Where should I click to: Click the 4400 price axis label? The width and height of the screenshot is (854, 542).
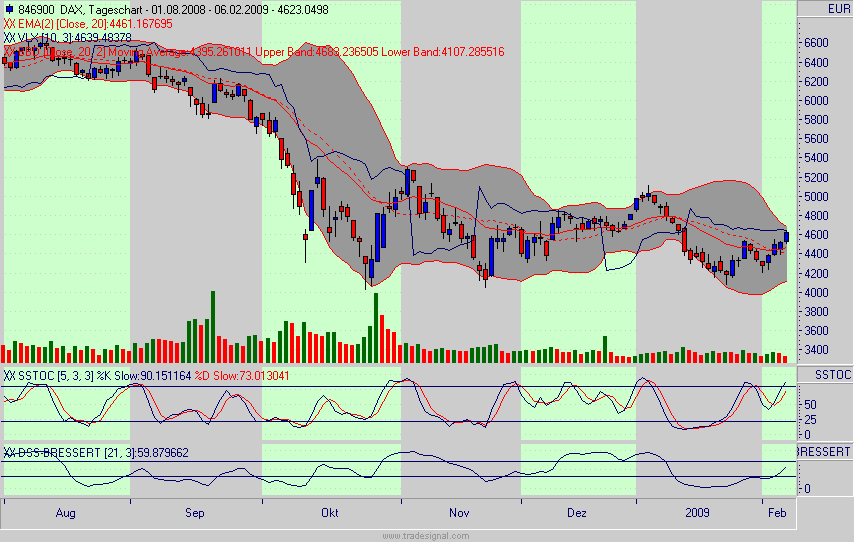816,254
